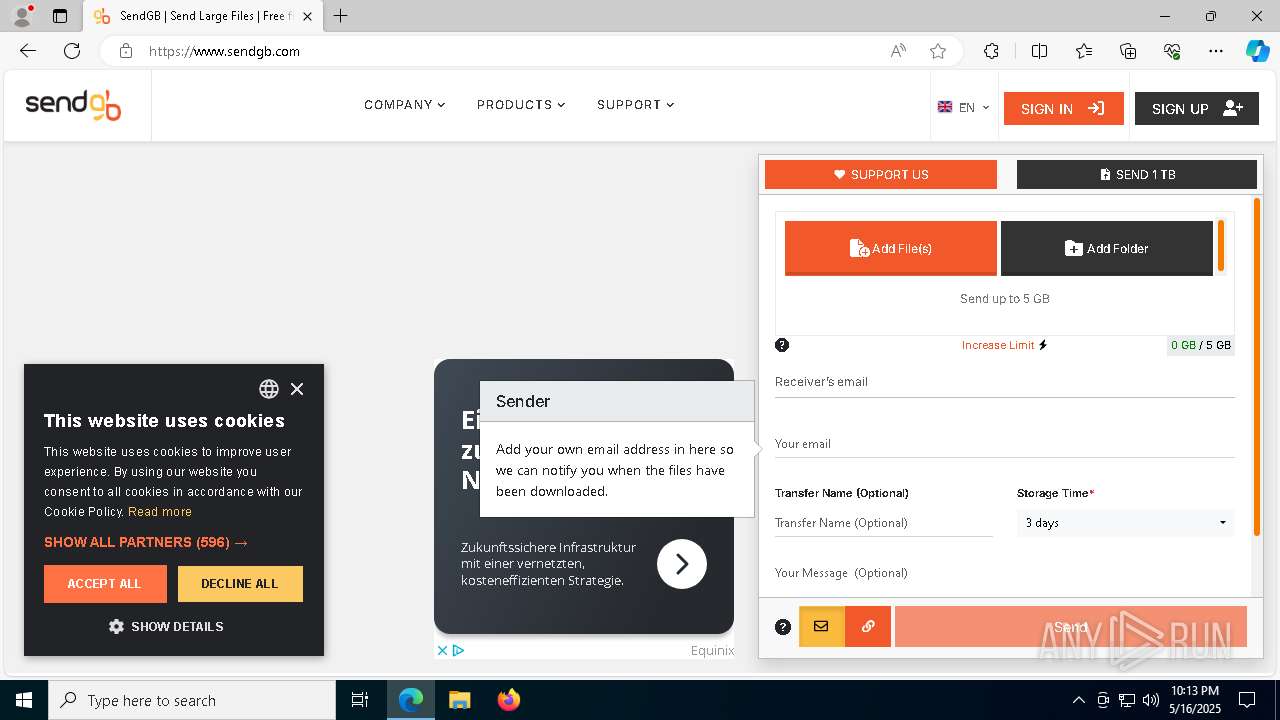Click the SIGN IN button
The height and width of the screenshot is (720, 1280).
1063,108
